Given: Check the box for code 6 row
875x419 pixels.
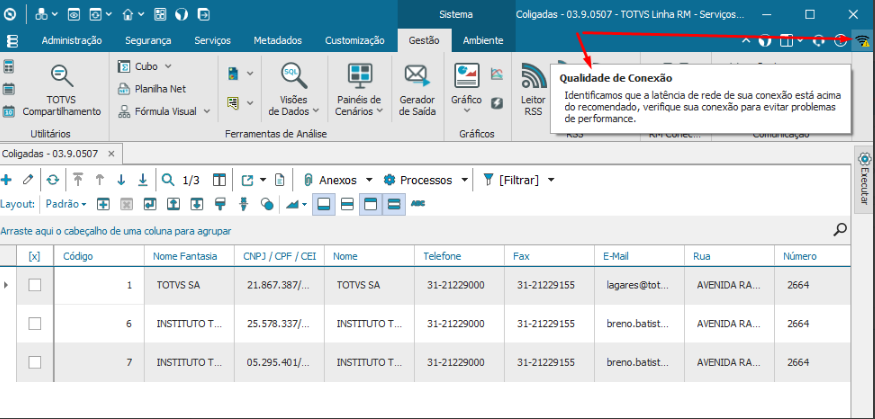Looking at the screenshot, I should pos(35,323).
